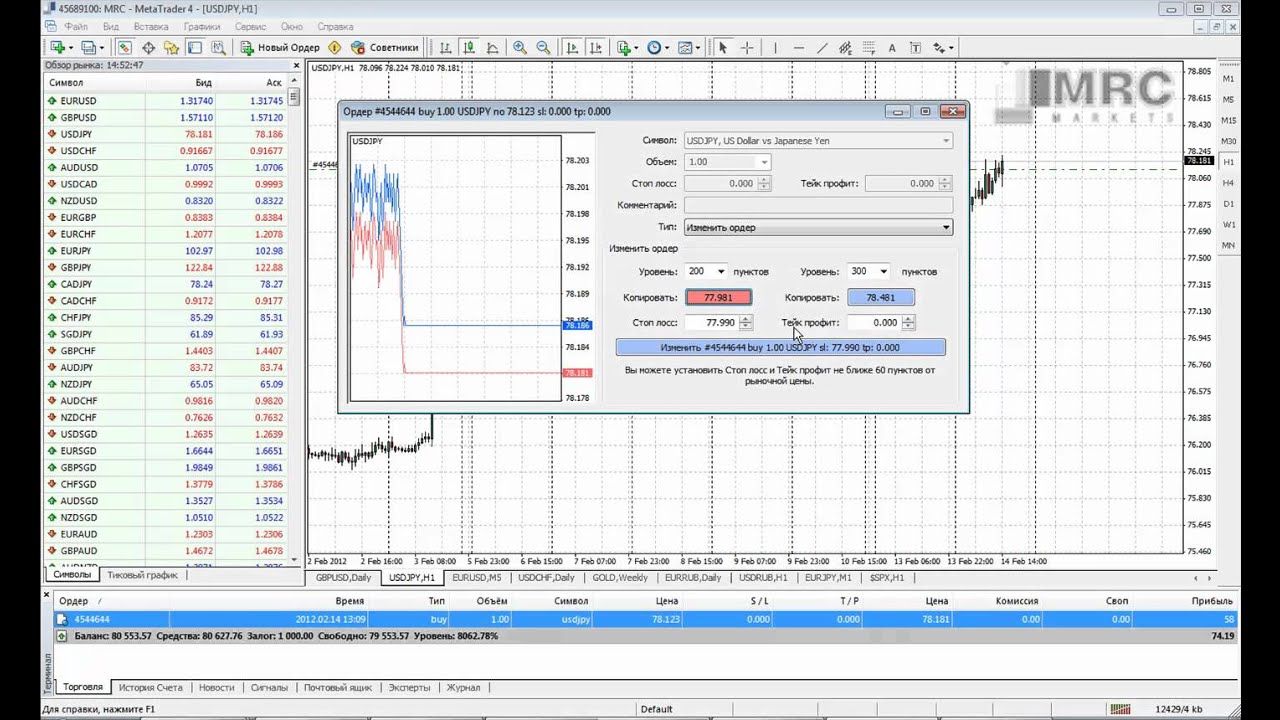
Task: Toggle the Terminal panel icon
Action: (x=195, y=47)
